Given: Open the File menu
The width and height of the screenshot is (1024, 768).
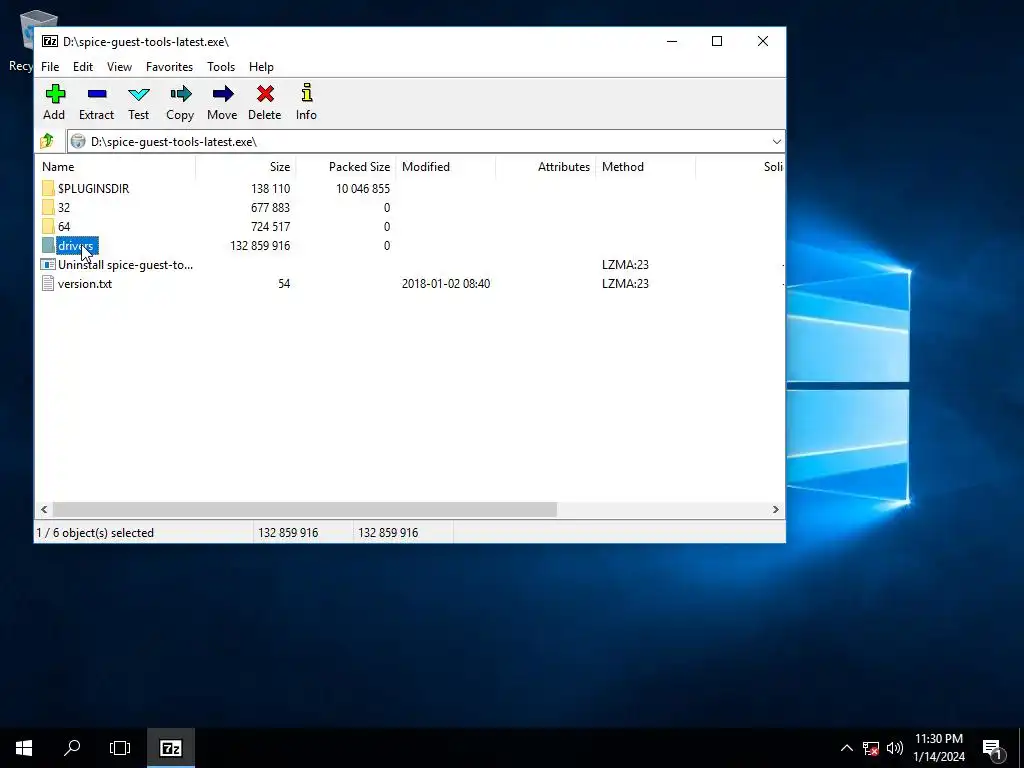Looking at the screenshot, I should (x=50, y=67).
